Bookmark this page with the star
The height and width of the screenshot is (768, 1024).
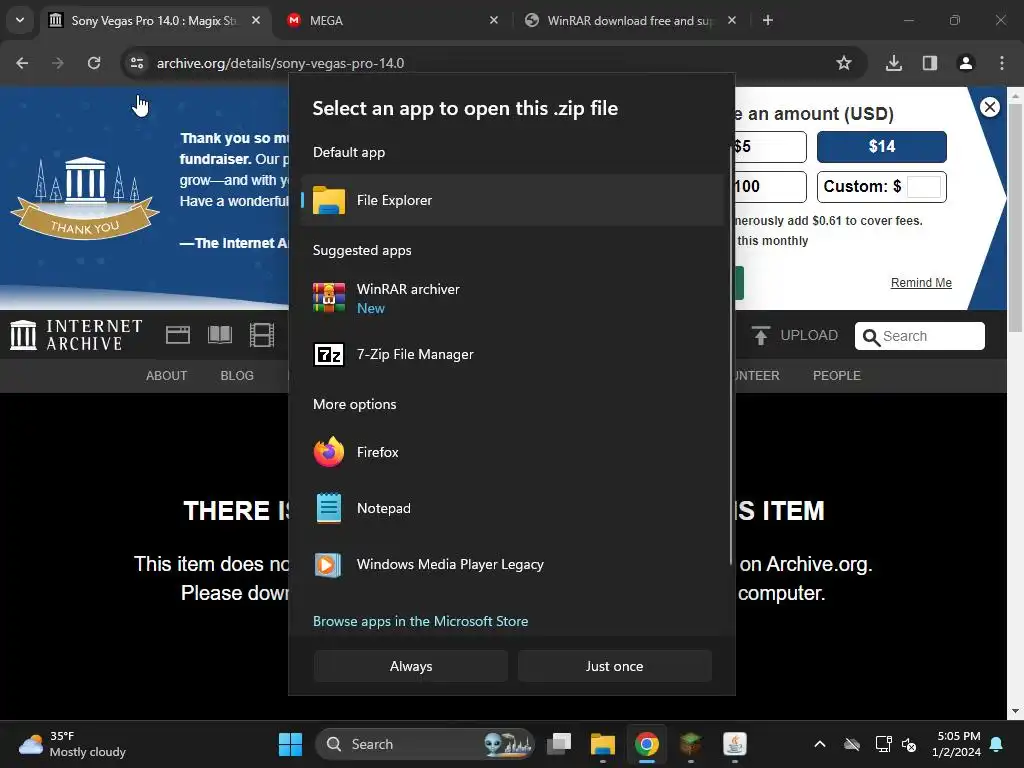click(x=844, y=63)
